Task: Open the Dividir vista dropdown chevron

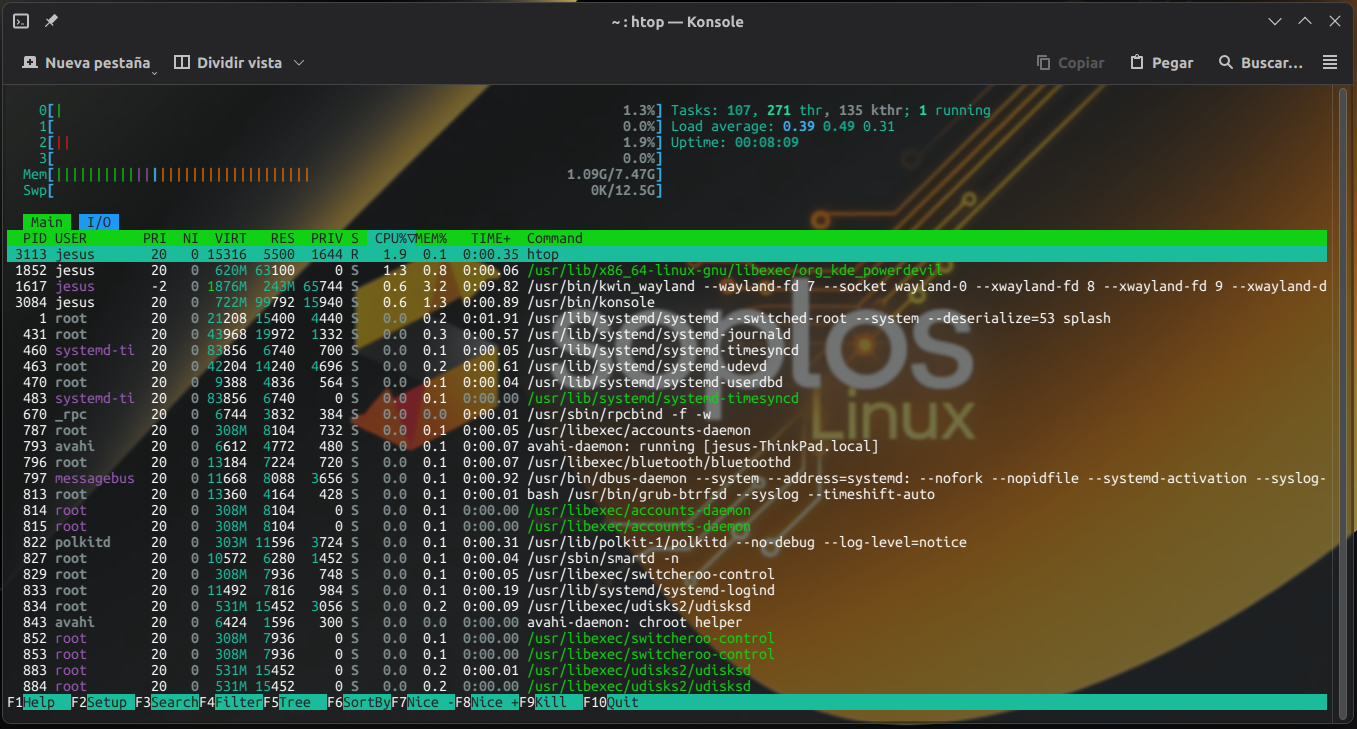Action: click(298, 62)
